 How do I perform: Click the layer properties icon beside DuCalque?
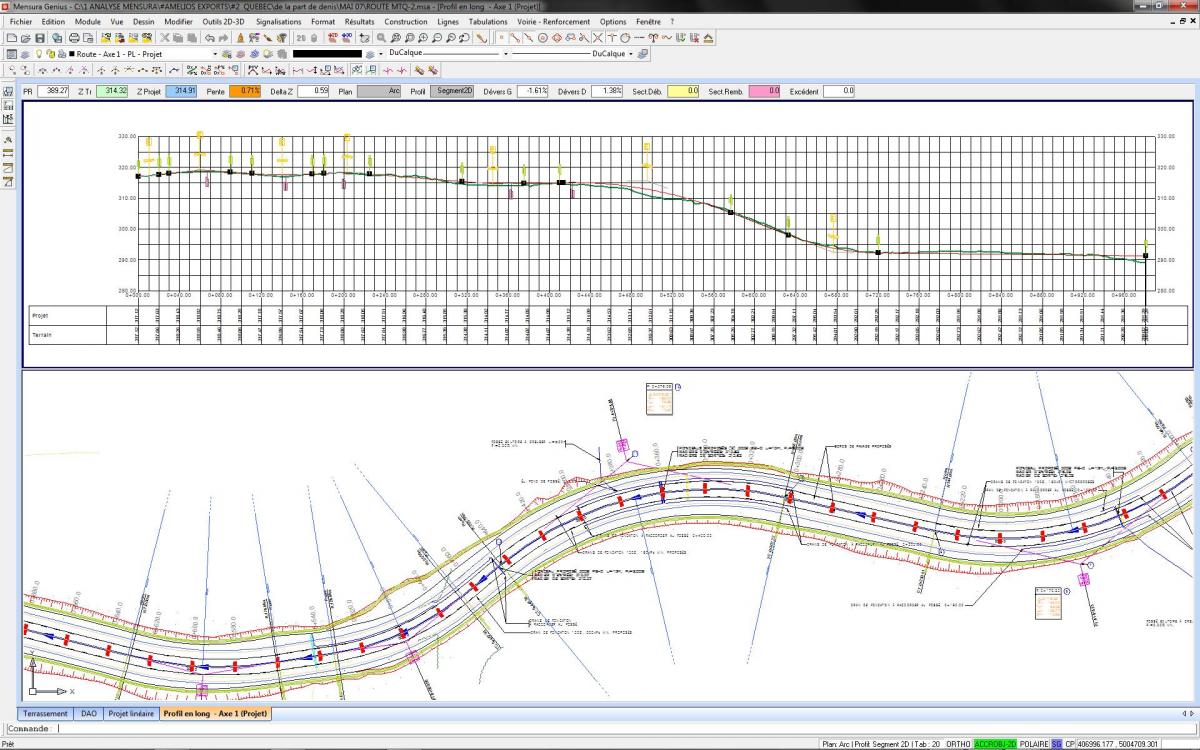643,54
